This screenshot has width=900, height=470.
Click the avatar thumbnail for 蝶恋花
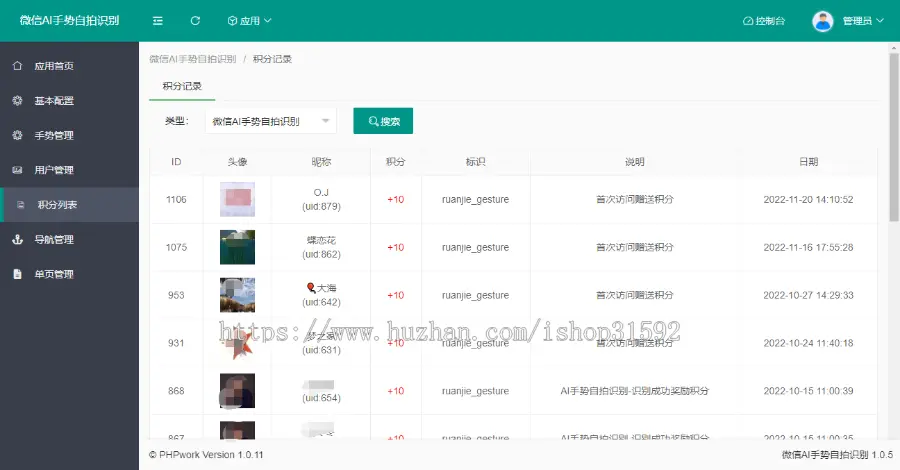pos(237,247)
